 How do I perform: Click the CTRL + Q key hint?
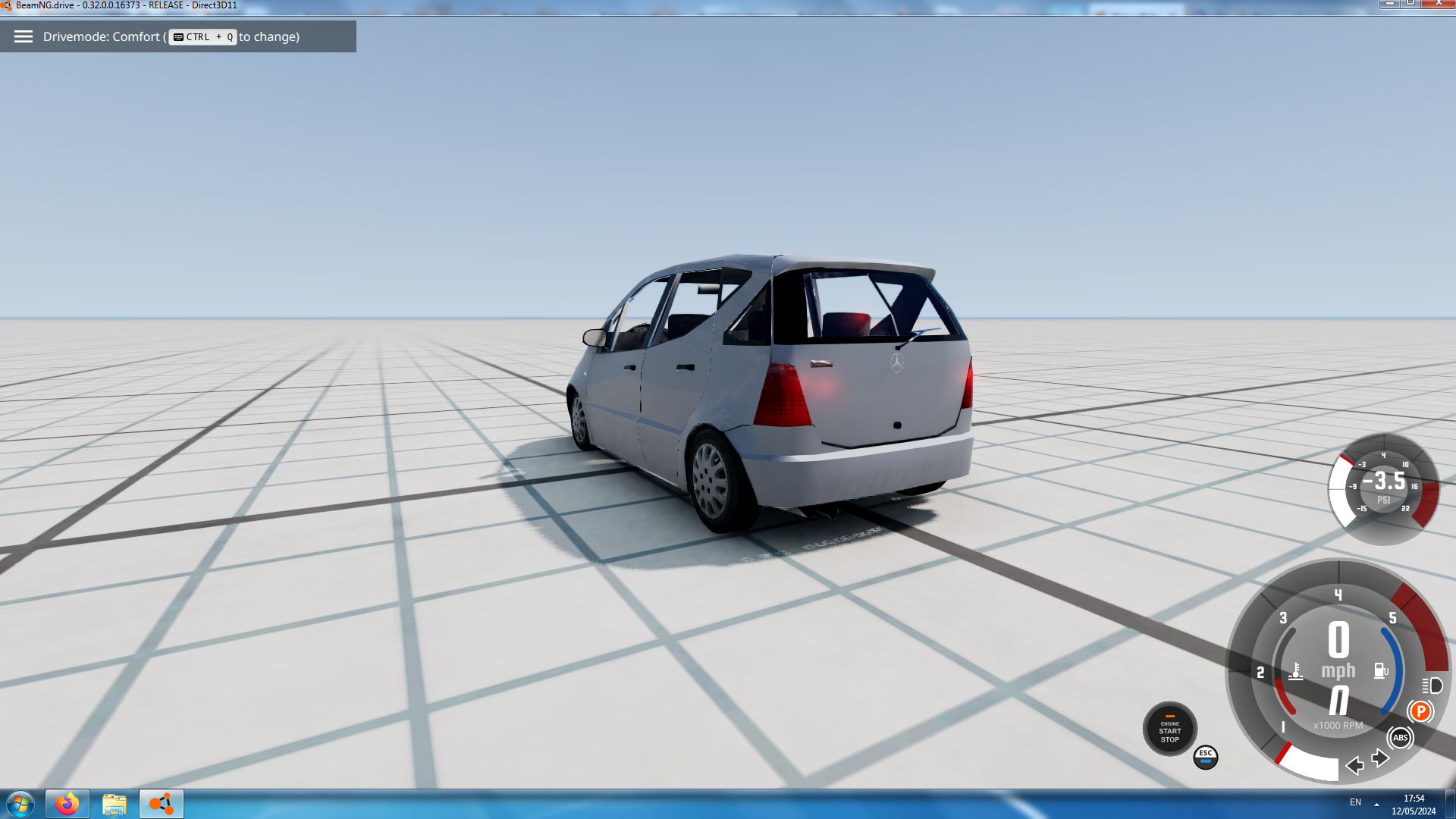point(202,36)
